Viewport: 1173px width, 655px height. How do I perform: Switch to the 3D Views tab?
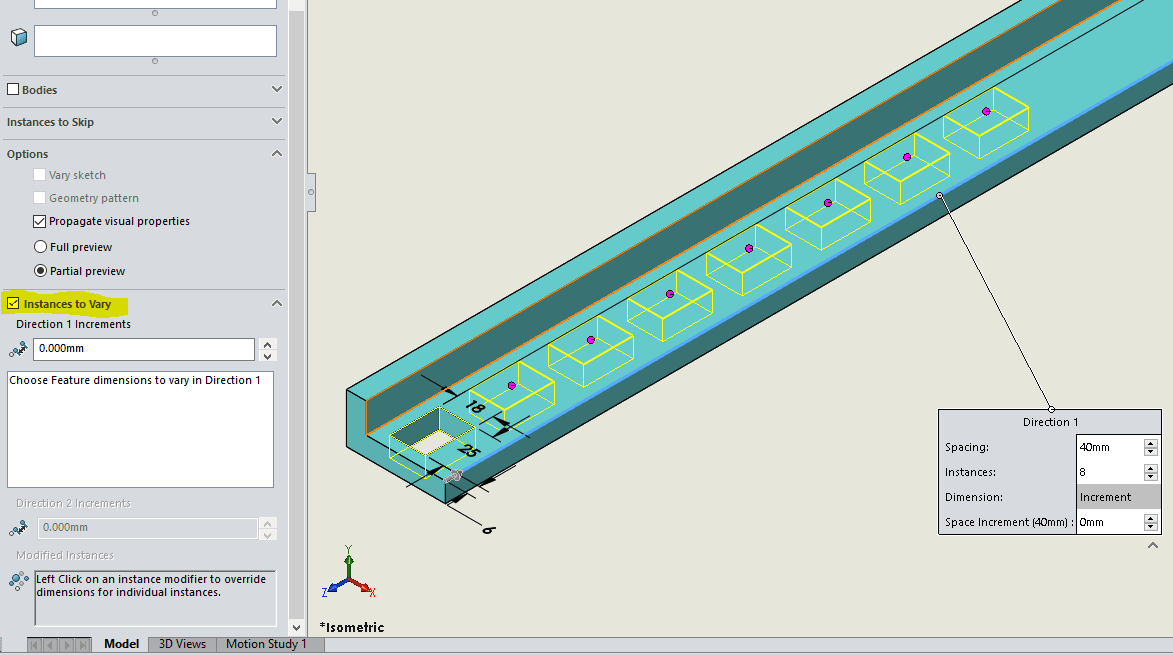tap(182, 644)
